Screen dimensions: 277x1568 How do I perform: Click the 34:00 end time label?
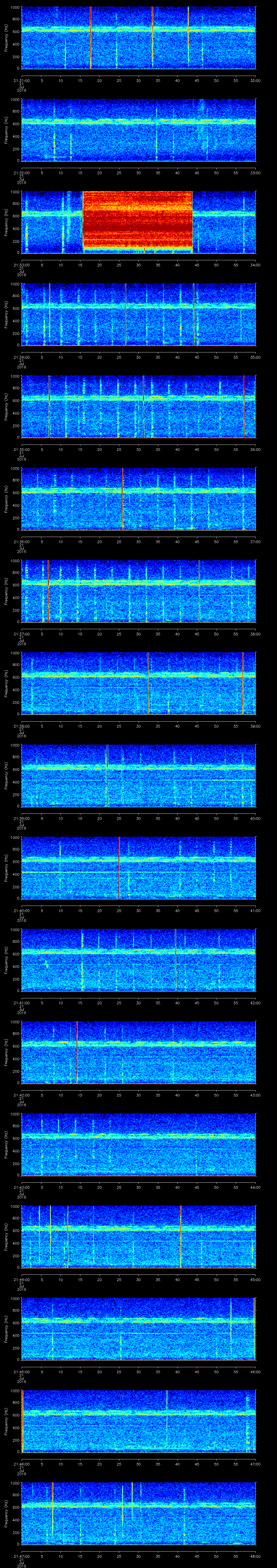point(255,265)
